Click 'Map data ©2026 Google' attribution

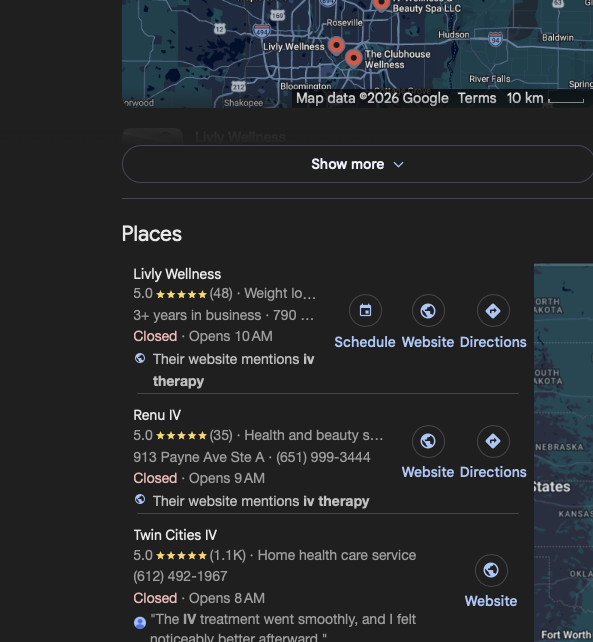[372, 98]
